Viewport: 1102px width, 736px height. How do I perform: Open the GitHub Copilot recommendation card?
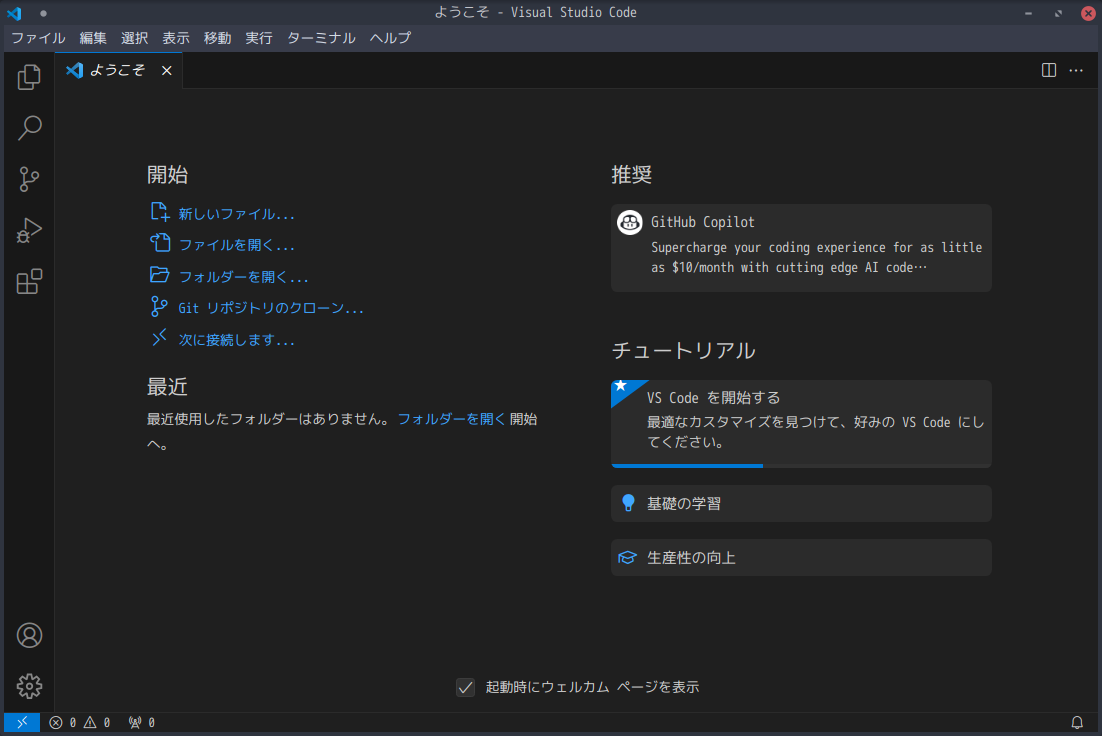point(801,248)
